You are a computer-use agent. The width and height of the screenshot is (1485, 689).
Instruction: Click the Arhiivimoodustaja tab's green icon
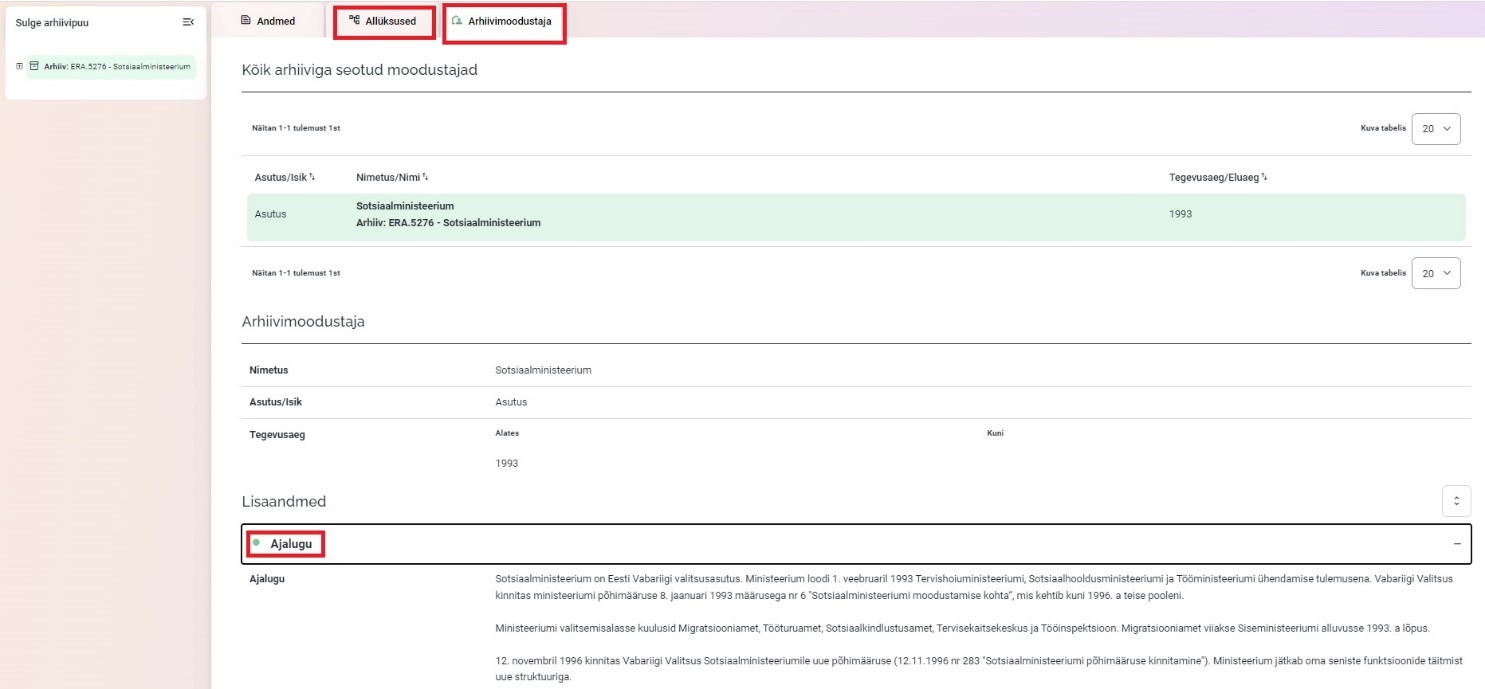tap(457, 21)
